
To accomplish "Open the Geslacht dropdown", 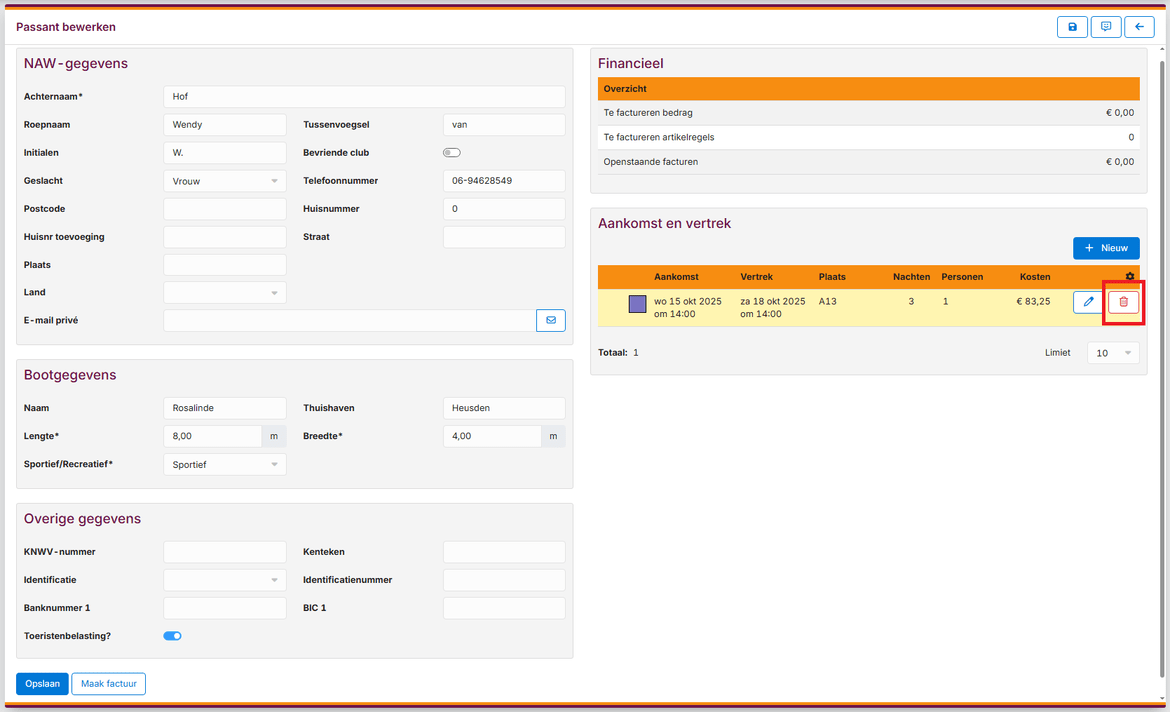I will coord(224,180).
